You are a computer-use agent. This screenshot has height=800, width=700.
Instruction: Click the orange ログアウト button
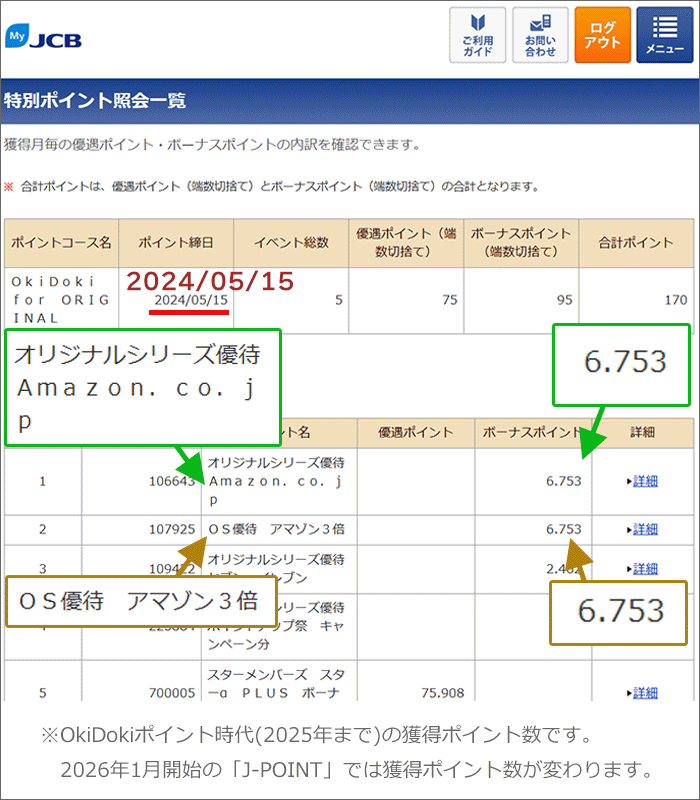[x=603, y=35]
